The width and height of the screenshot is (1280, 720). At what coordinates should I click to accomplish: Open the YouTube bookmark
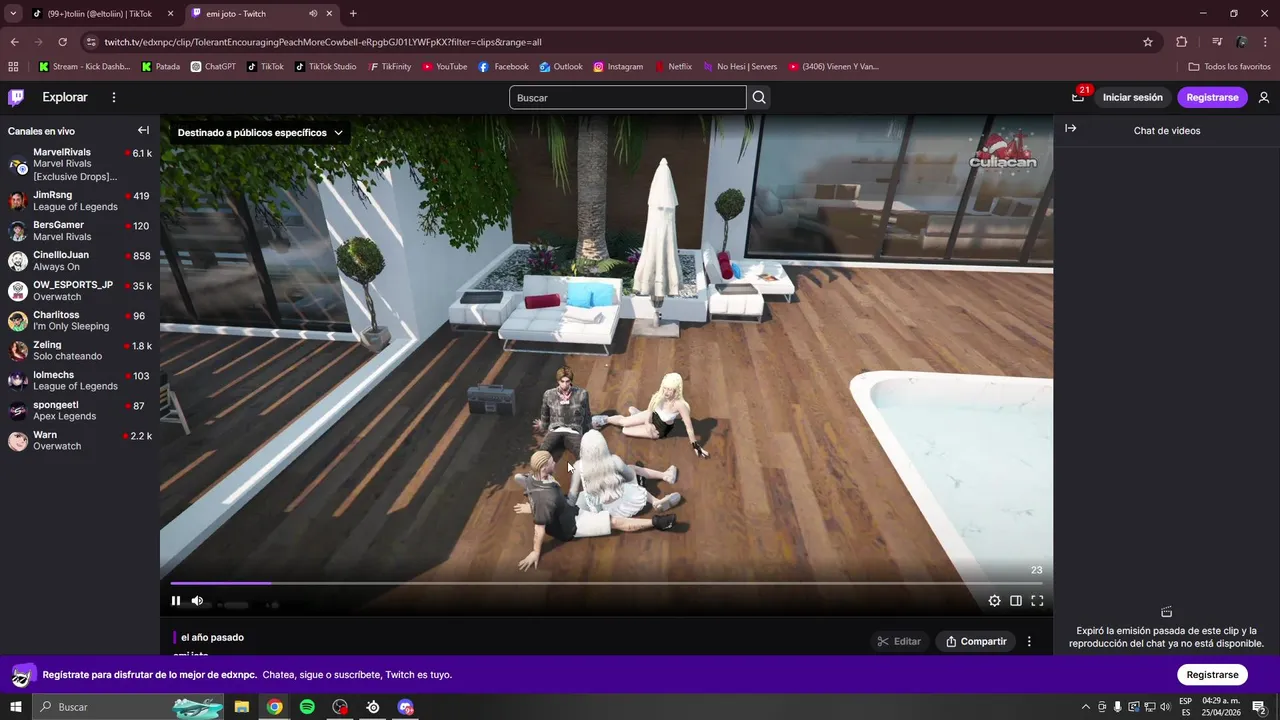coord(444,67)
